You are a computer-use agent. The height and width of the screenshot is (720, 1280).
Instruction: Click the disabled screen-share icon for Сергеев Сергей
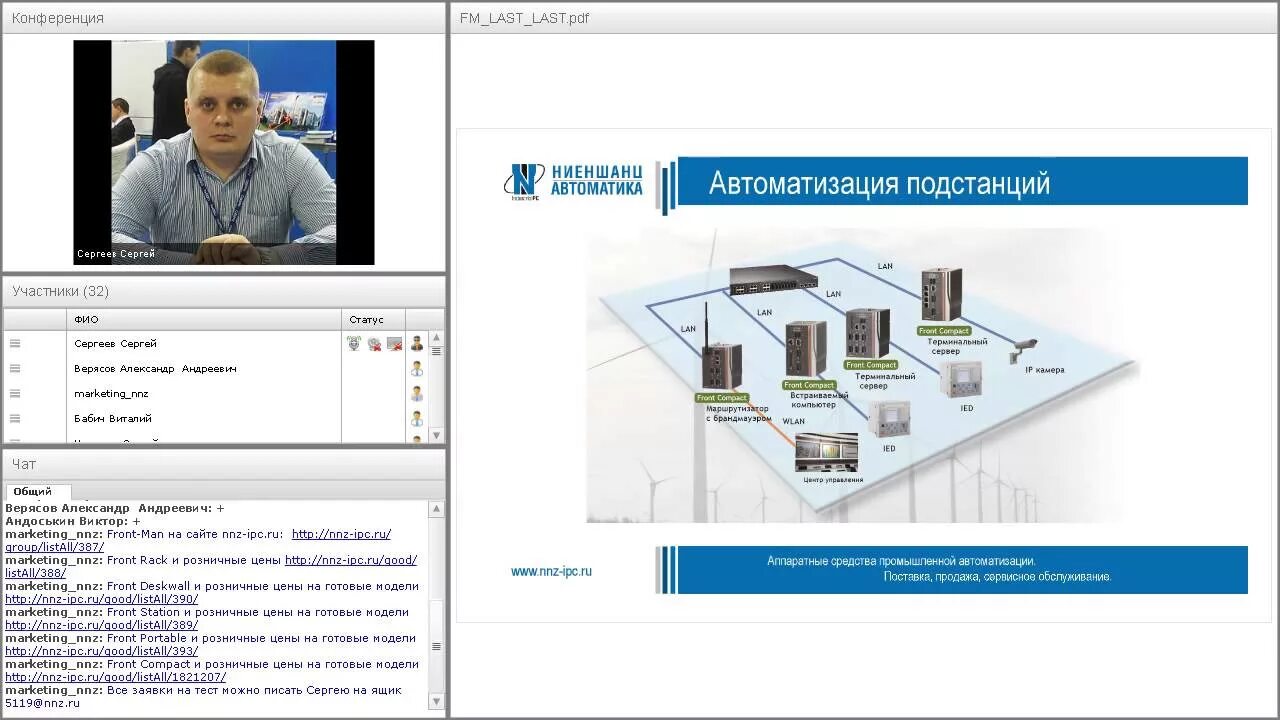click(394, 343)
